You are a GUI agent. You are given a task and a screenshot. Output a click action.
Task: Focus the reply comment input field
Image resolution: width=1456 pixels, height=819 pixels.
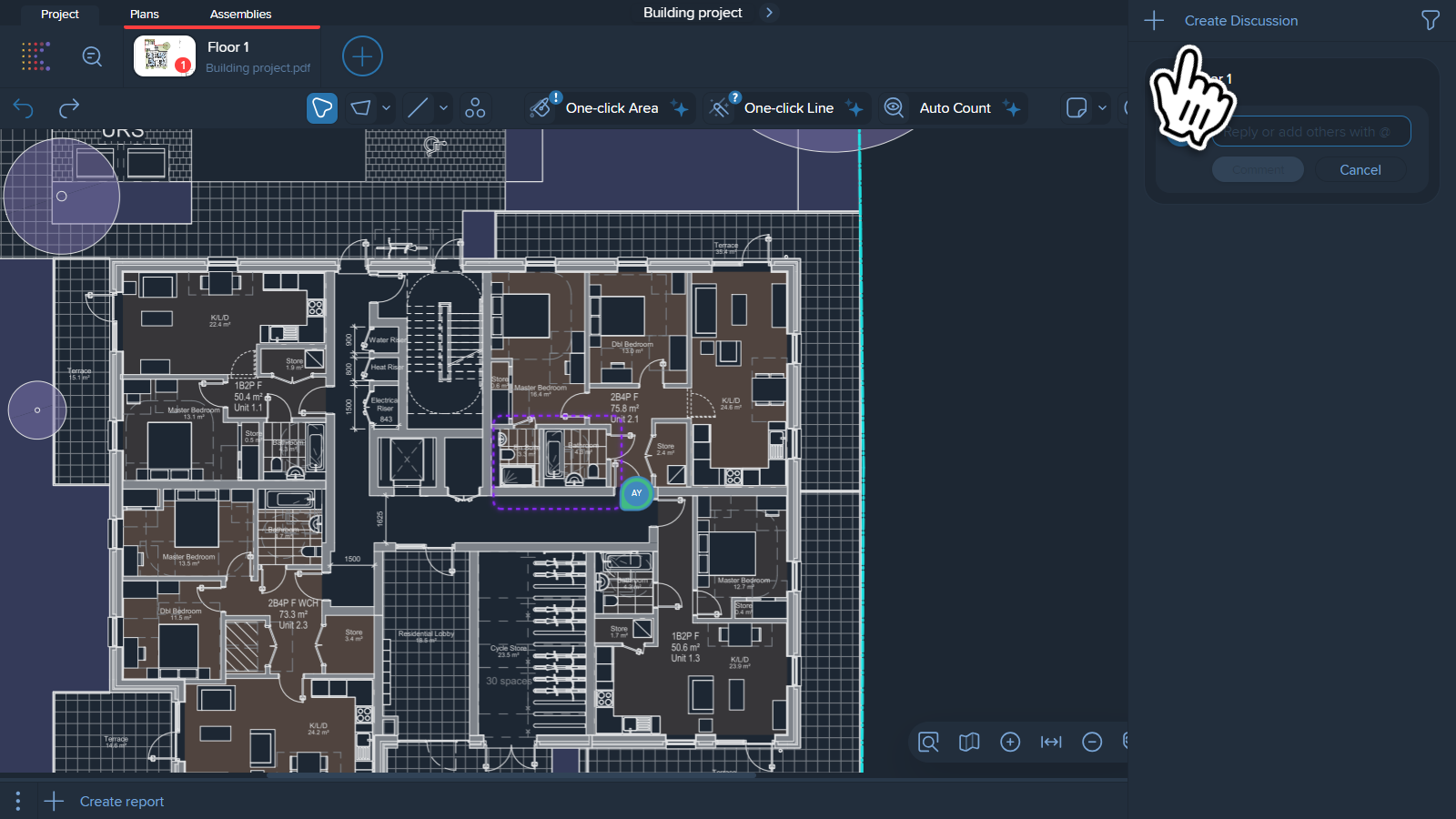point(1311,131)
